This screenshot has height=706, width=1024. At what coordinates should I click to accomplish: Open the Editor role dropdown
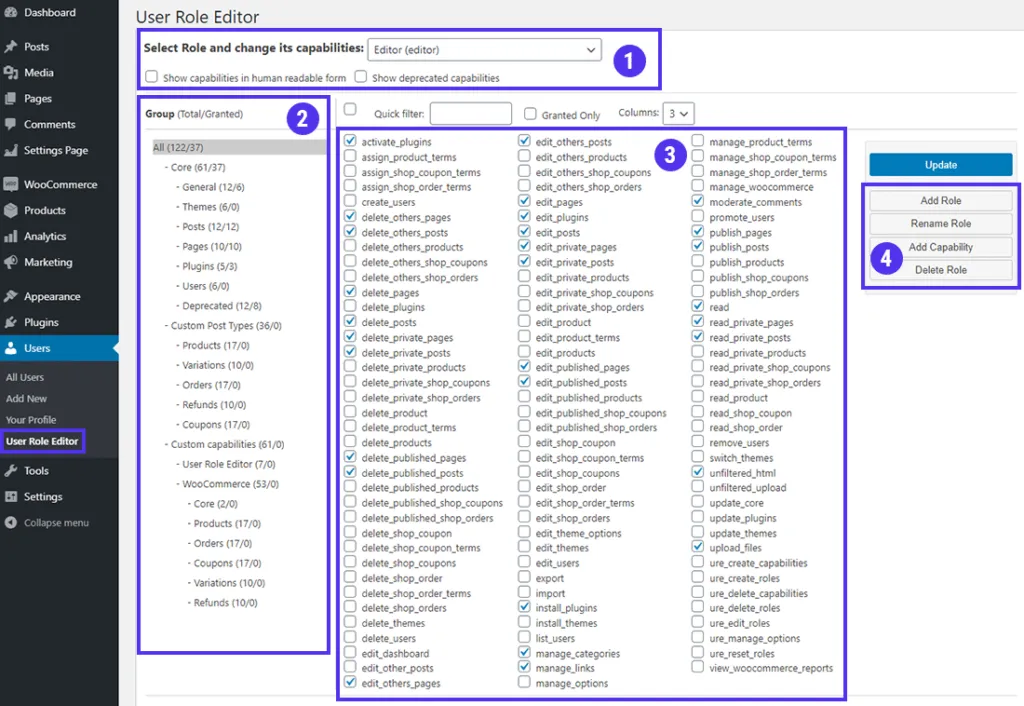pos(485,49)
